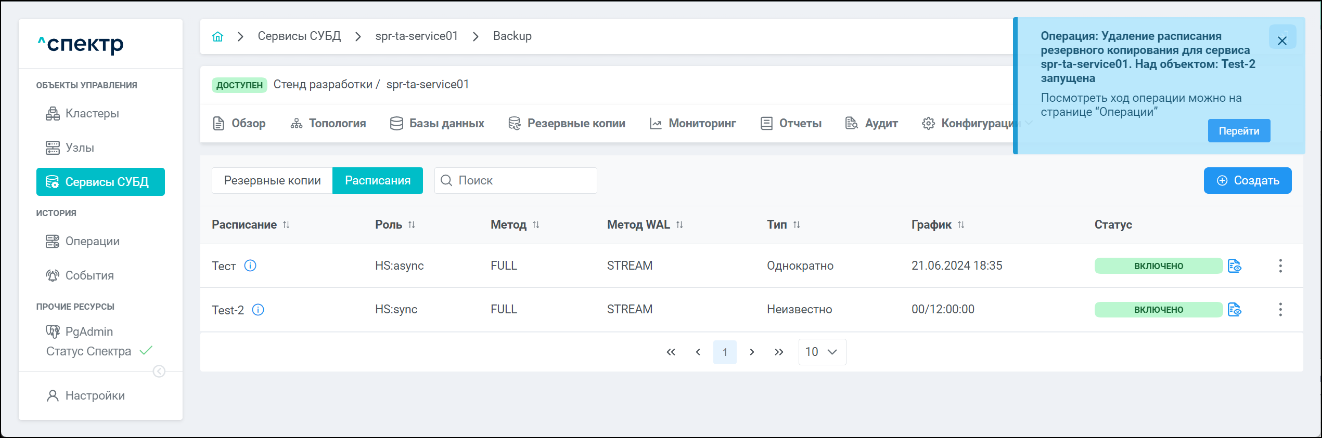Switch to Резервные копии toggle view
This screenshot has height=439, width=1323.
pos(272,181)
